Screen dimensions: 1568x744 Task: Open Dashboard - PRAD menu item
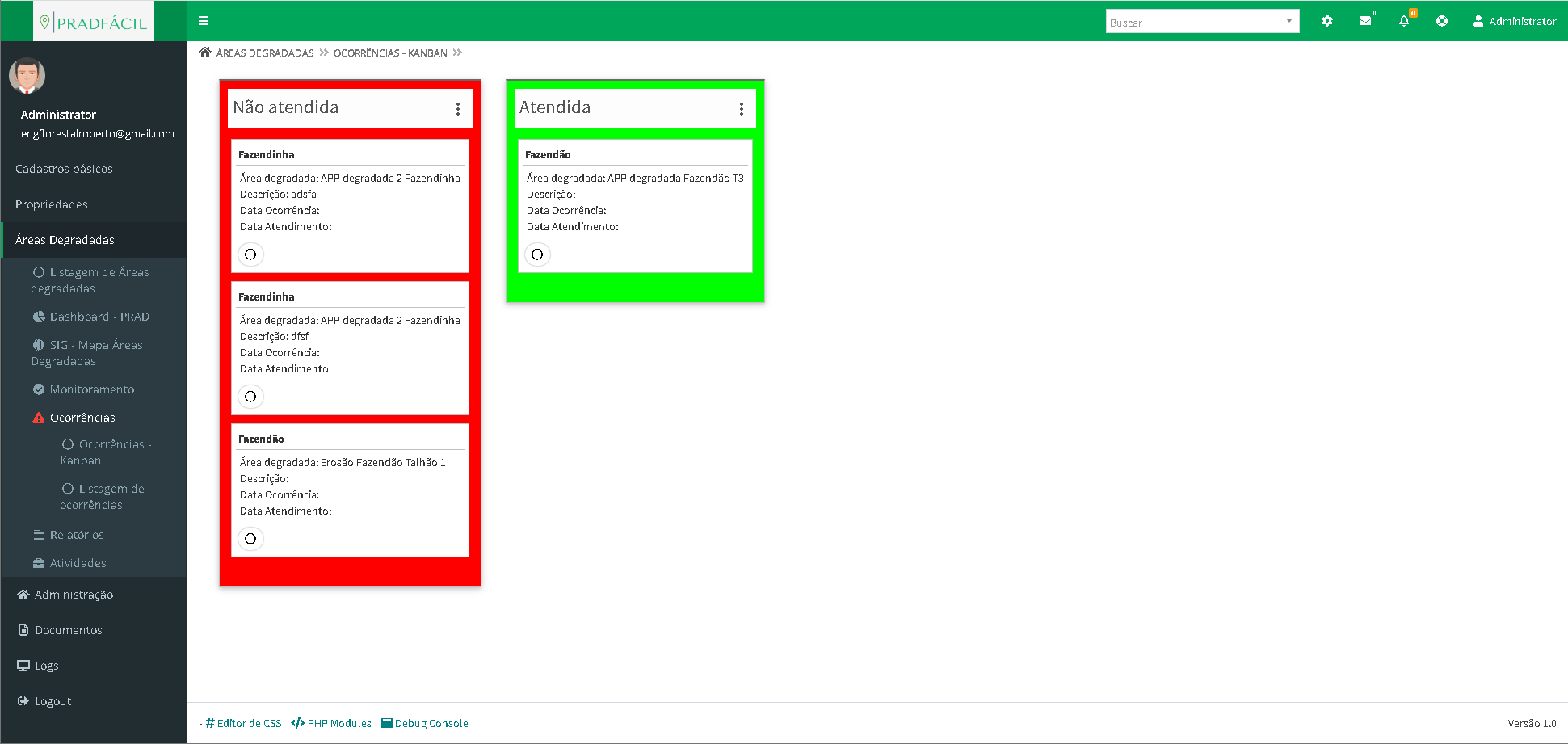(x=99, y=317)
